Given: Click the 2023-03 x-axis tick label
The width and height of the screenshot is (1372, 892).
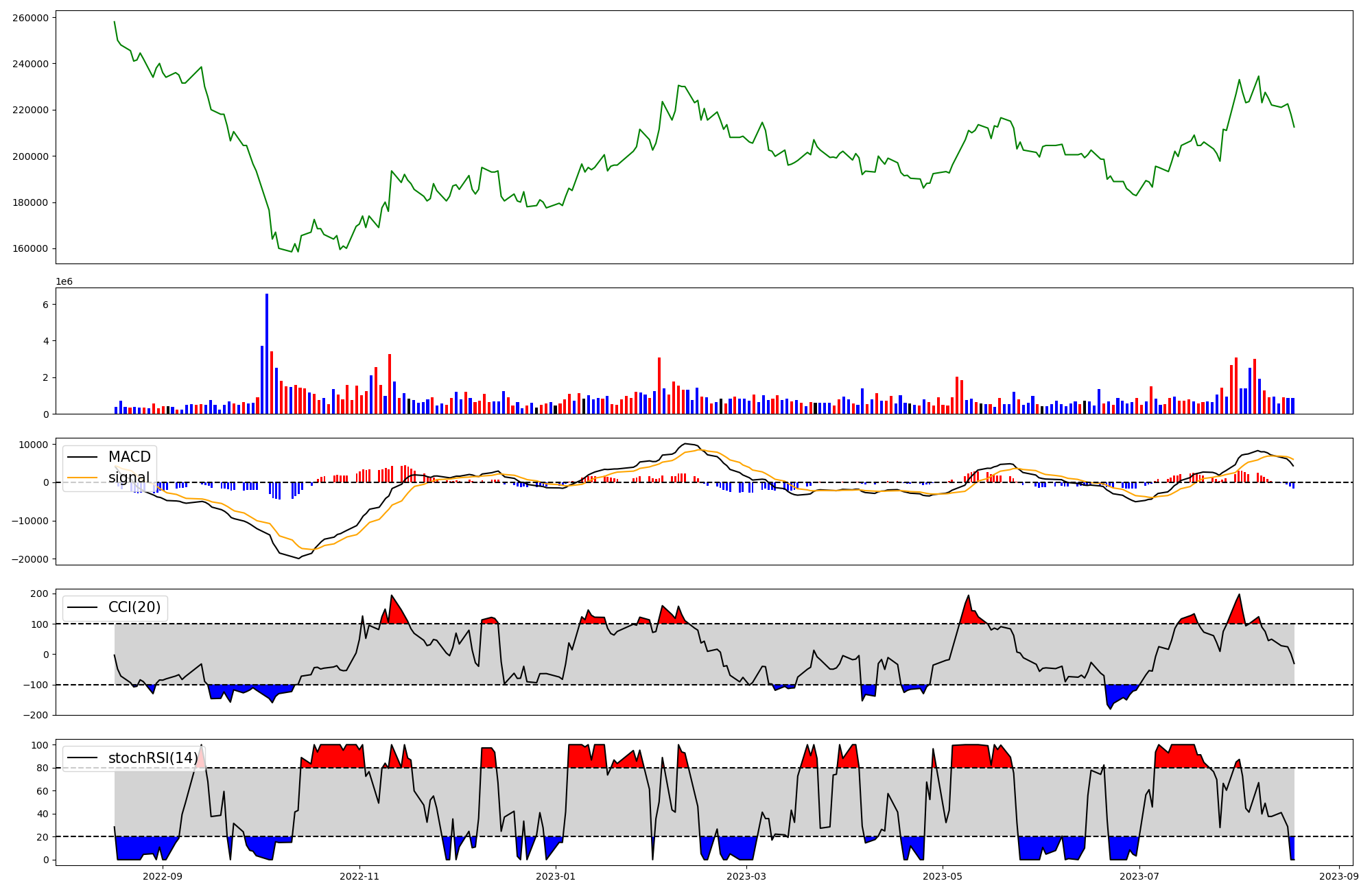Looking at the screenshot, I should tap(746, 876).
